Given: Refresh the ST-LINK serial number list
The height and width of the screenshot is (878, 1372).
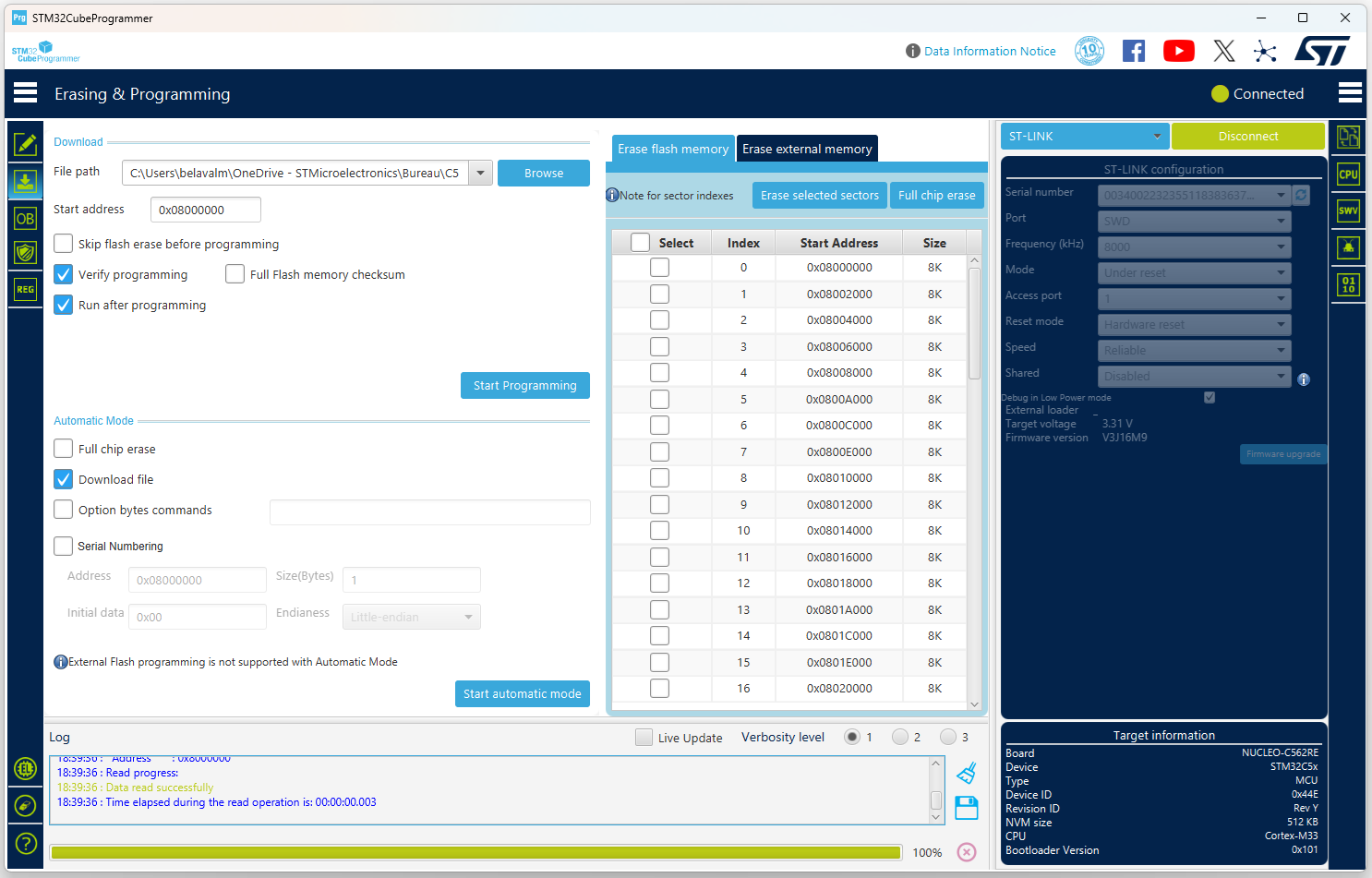Looking at the screenshot, I should [1302, 195].
